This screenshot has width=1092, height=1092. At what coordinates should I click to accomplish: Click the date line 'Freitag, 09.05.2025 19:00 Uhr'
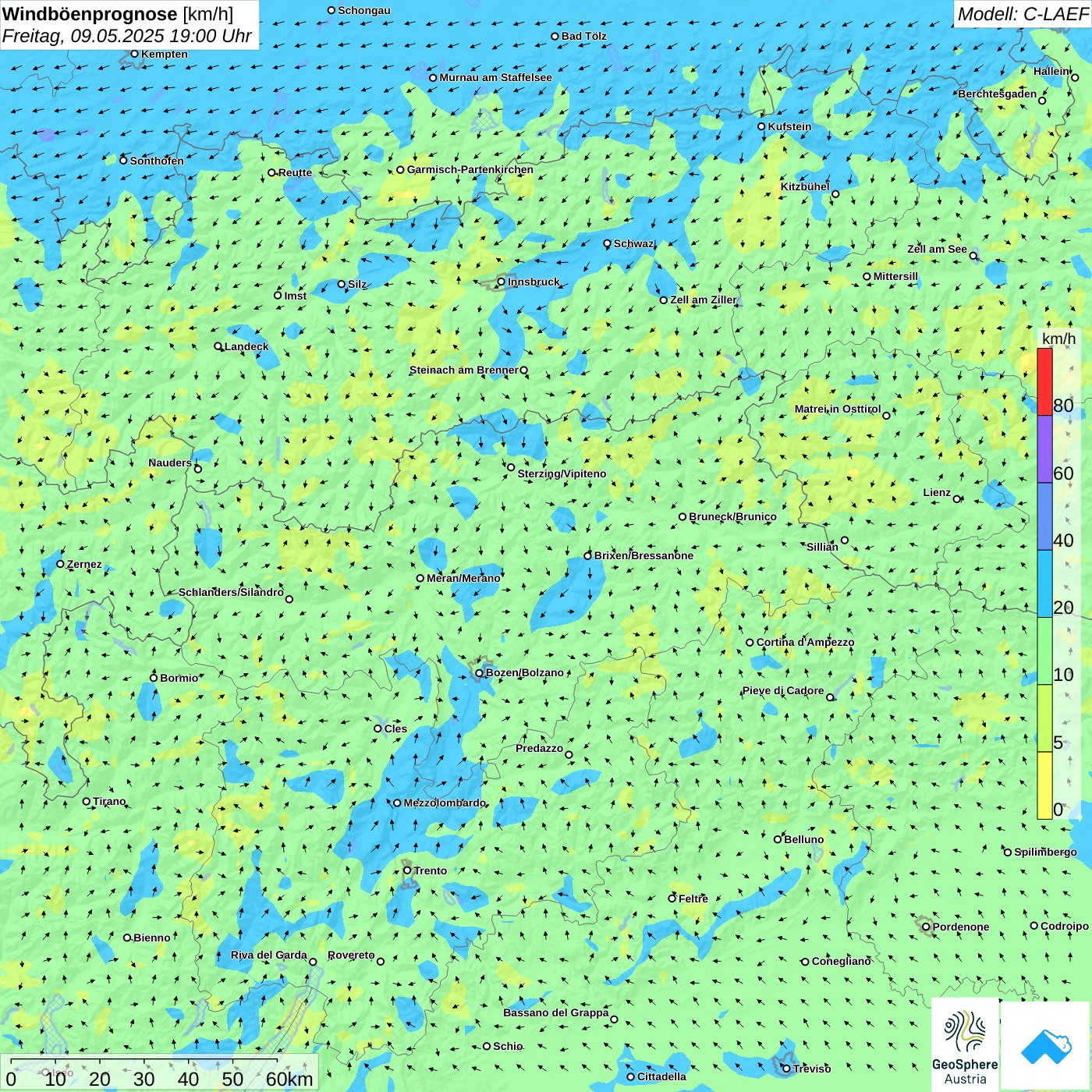point(127,37)
